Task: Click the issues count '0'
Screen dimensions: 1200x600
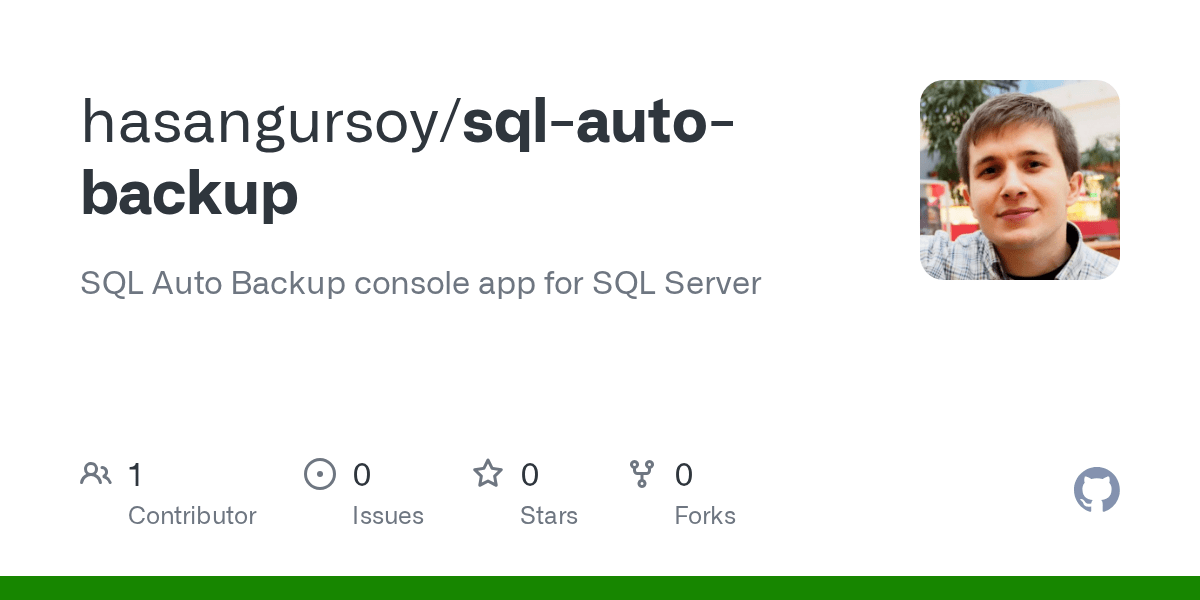Action: (x=362, y=474)
